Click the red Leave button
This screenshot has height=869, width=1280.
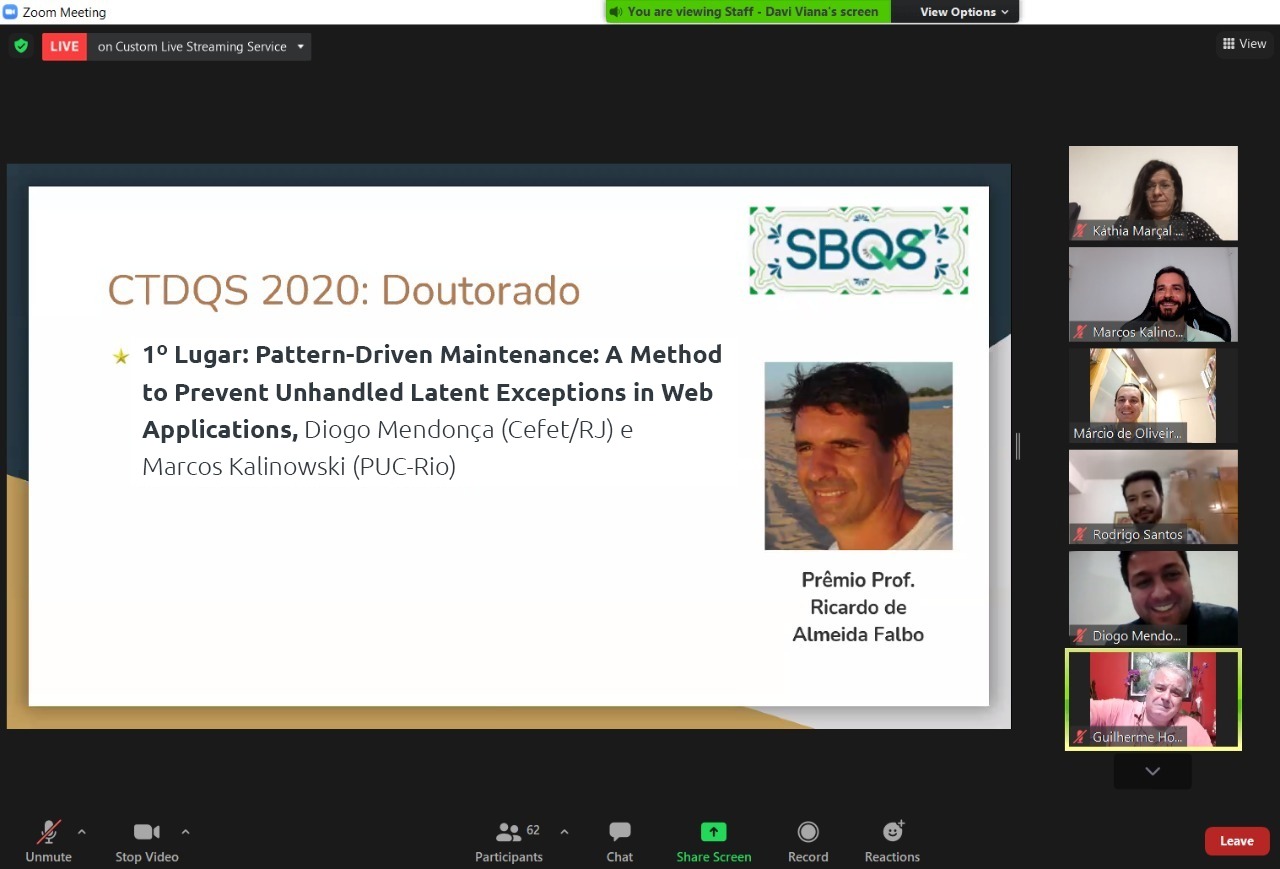[1236, 841]
